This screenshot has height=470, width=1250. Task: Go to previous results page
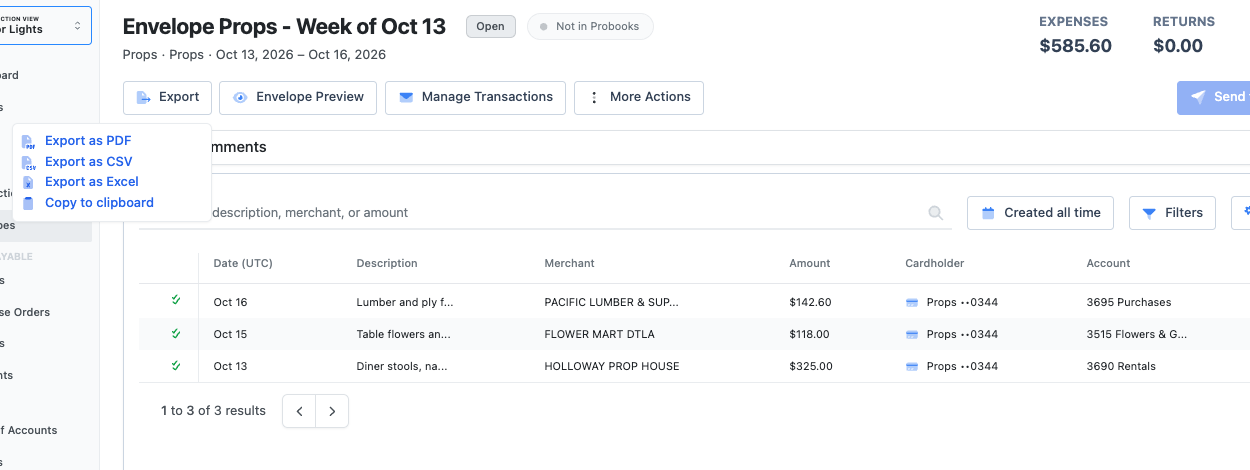299,411
